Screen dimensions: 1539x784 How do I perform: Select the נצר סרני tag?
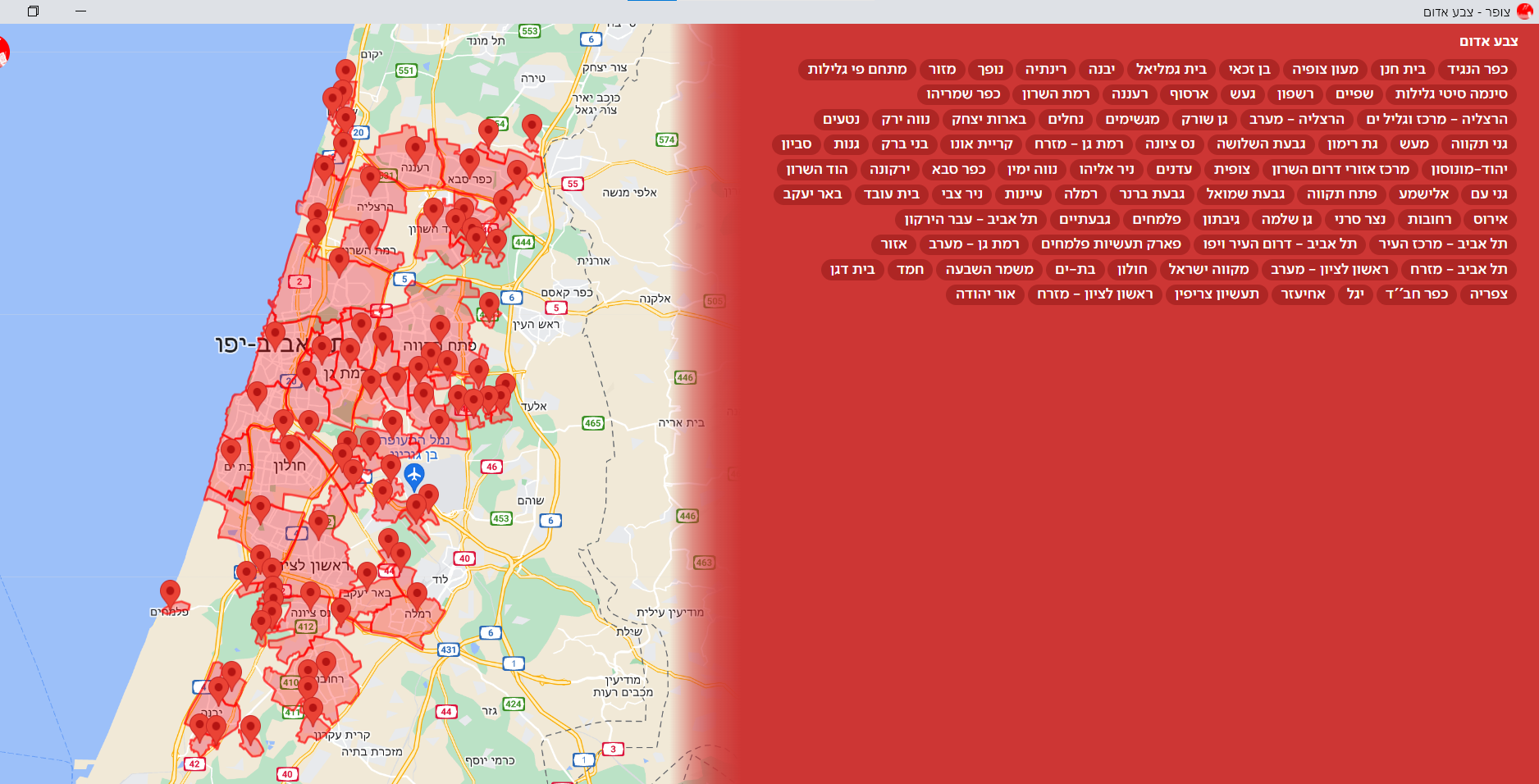tap(1359, 220)
